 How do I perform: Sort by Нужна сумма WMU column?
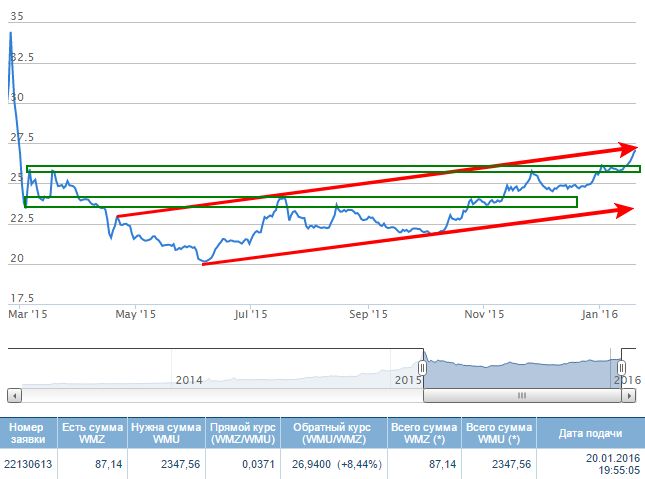(166, 434)
